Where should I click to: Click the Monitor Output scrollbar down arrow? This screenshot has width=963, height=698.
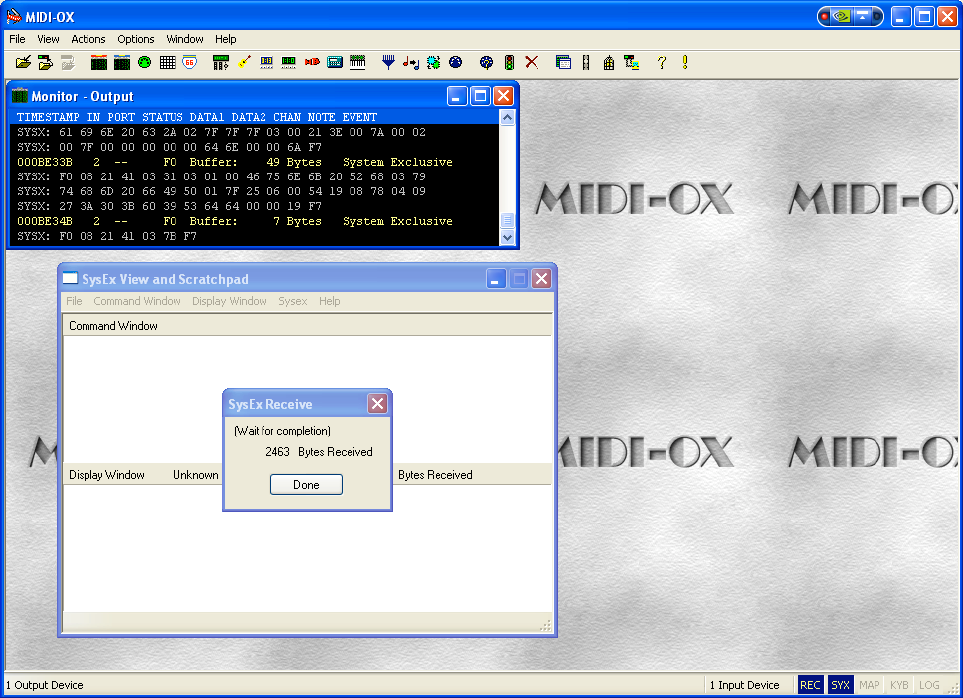click(x=507, y=237)
